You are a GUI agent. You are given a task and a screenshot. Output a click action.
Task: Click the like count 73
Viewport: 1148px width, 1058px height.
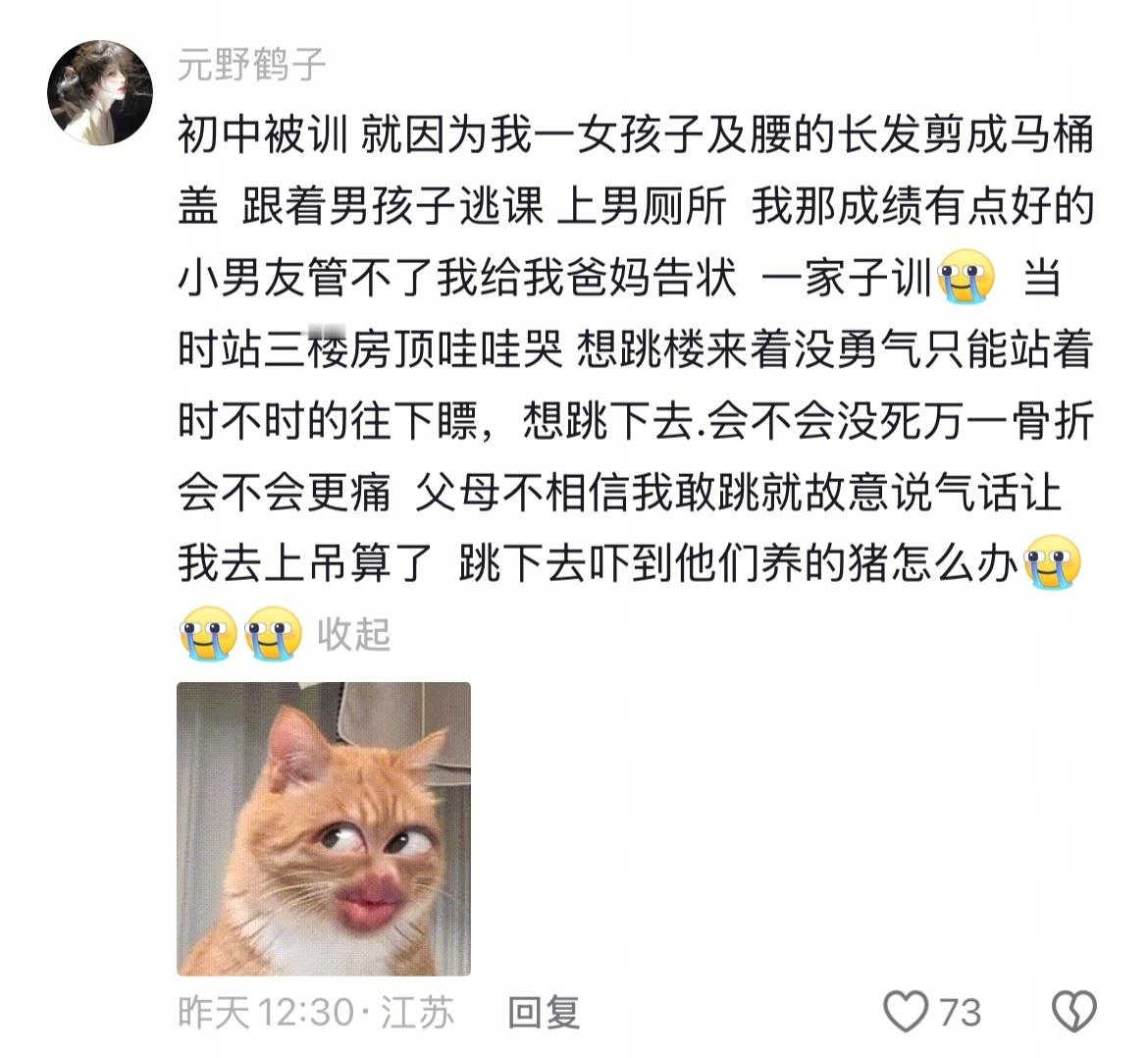point(960,1013)
